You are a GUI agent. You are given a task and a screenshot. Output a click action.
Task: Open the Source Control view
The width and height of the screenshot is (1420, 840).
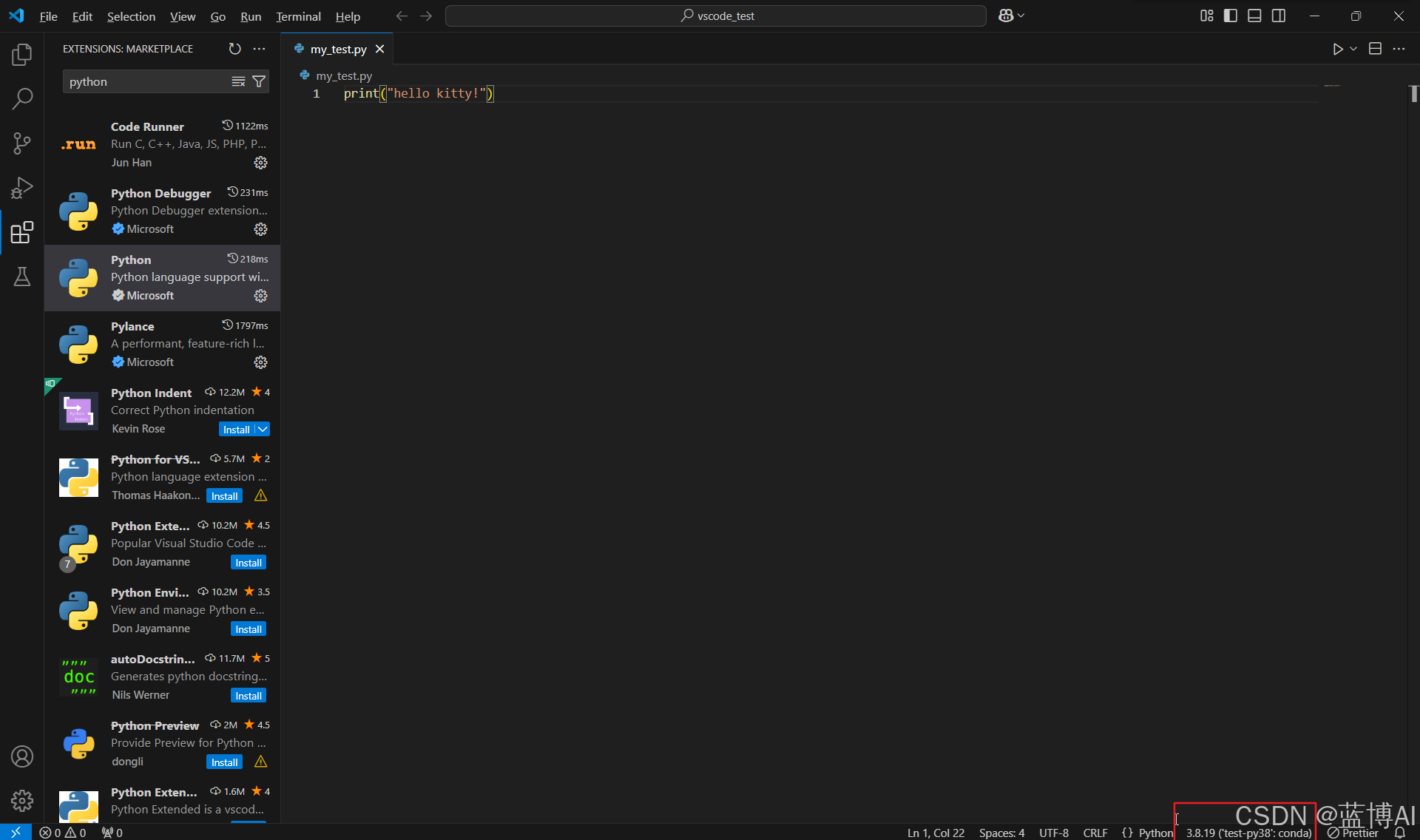click(22, 143)
